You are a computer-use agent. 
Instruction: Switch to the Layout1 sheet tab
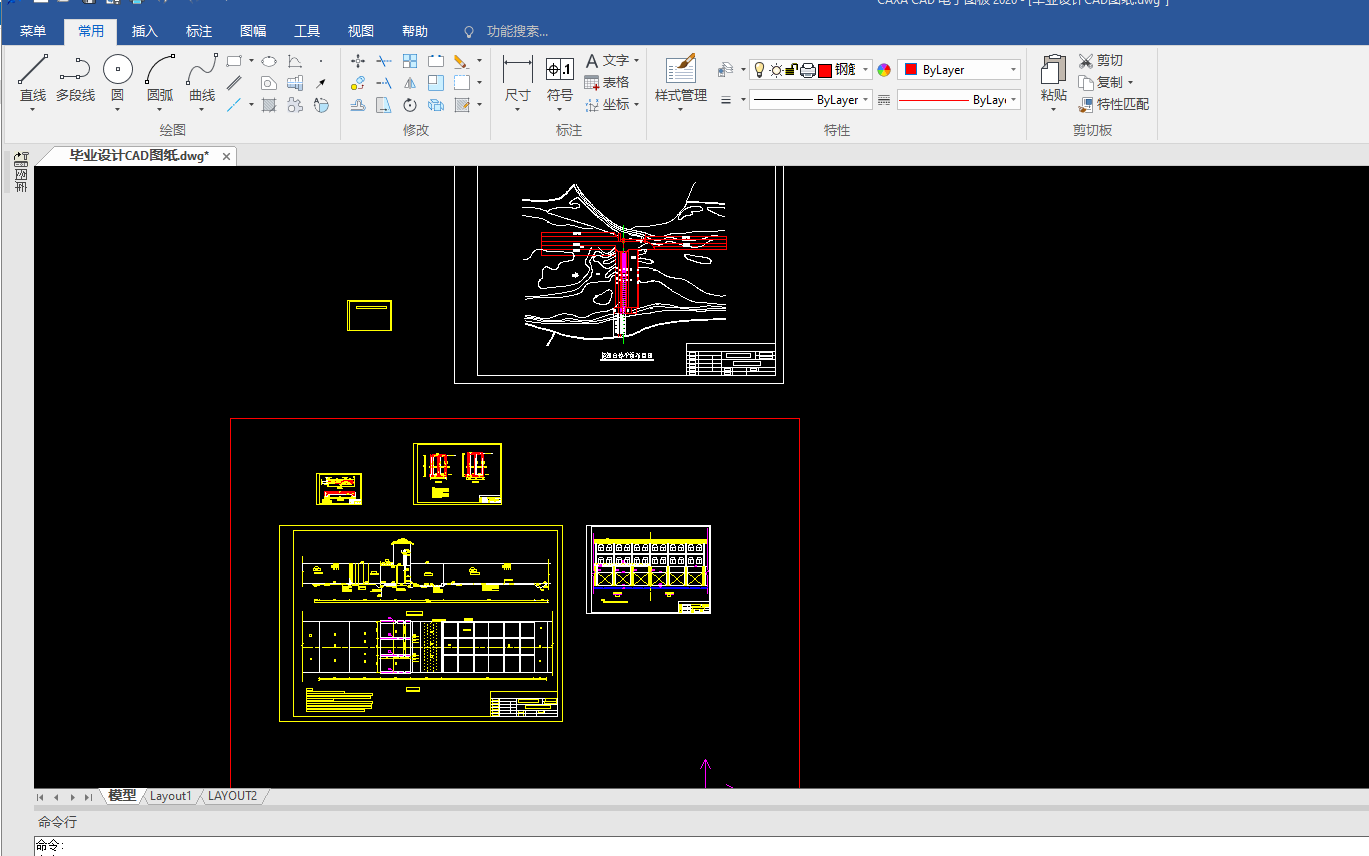coord(171,796)
